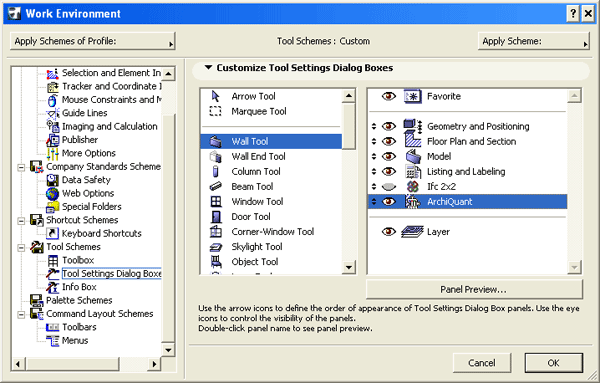Open the Apply Scheme dropdown
The image size is (600, 383).
tap(533, 41)
